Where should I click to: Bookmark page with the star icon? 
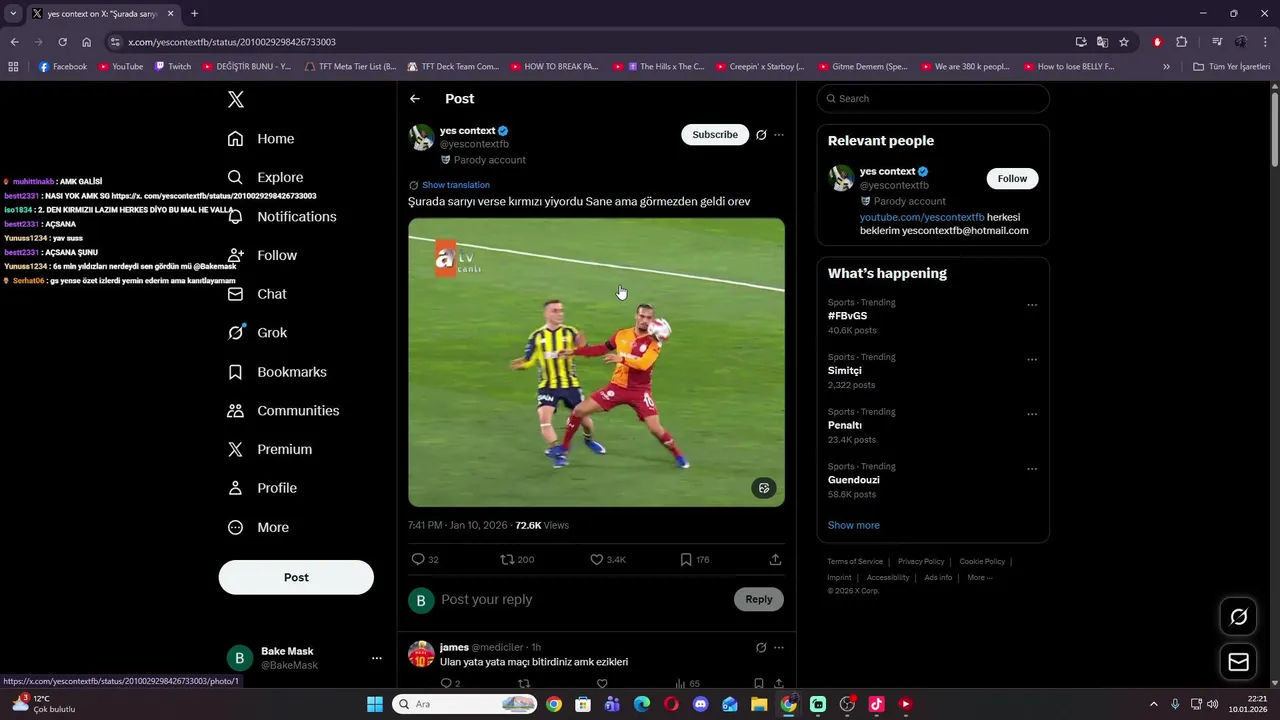[1124, 42]
